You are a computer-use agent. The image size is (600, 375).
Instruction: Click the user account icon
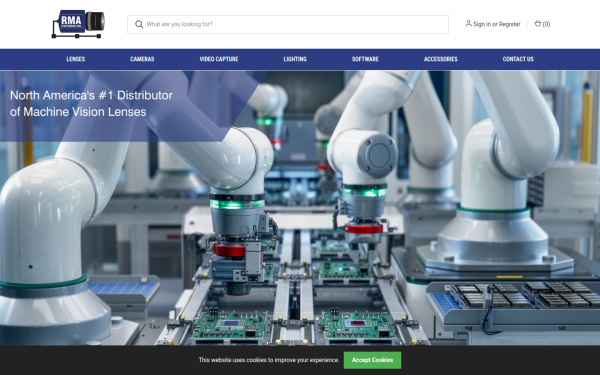pos(468,24)
